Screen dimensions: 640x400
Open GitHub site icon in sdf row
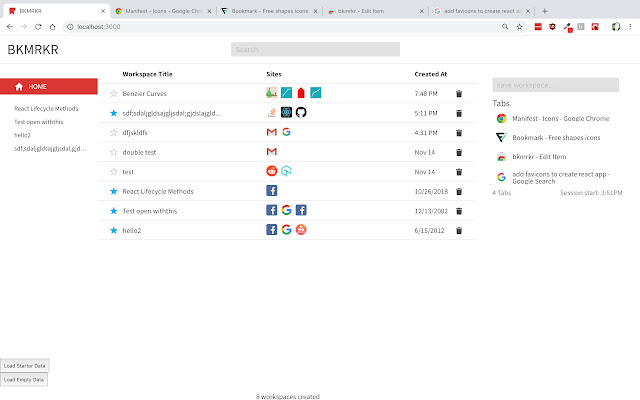point(301,112)
